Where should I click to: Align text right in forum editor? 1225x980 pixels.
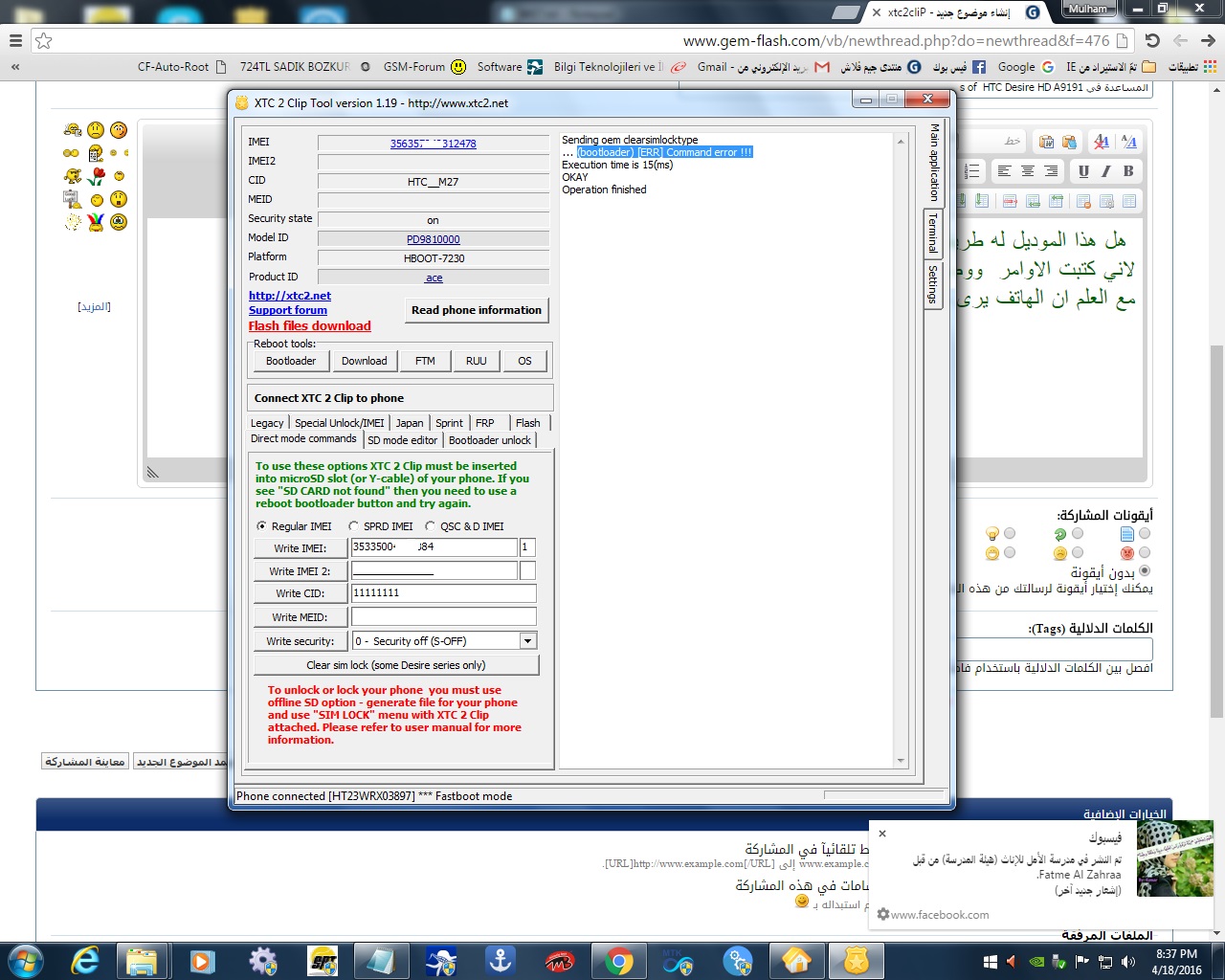point(1051,171)
